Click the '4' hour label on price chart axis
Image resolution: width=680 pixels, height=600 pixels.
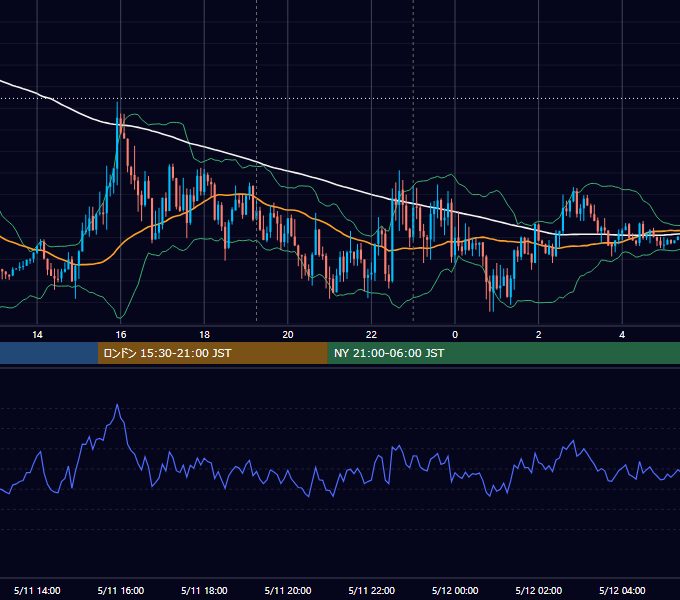(x=622, y=335)
